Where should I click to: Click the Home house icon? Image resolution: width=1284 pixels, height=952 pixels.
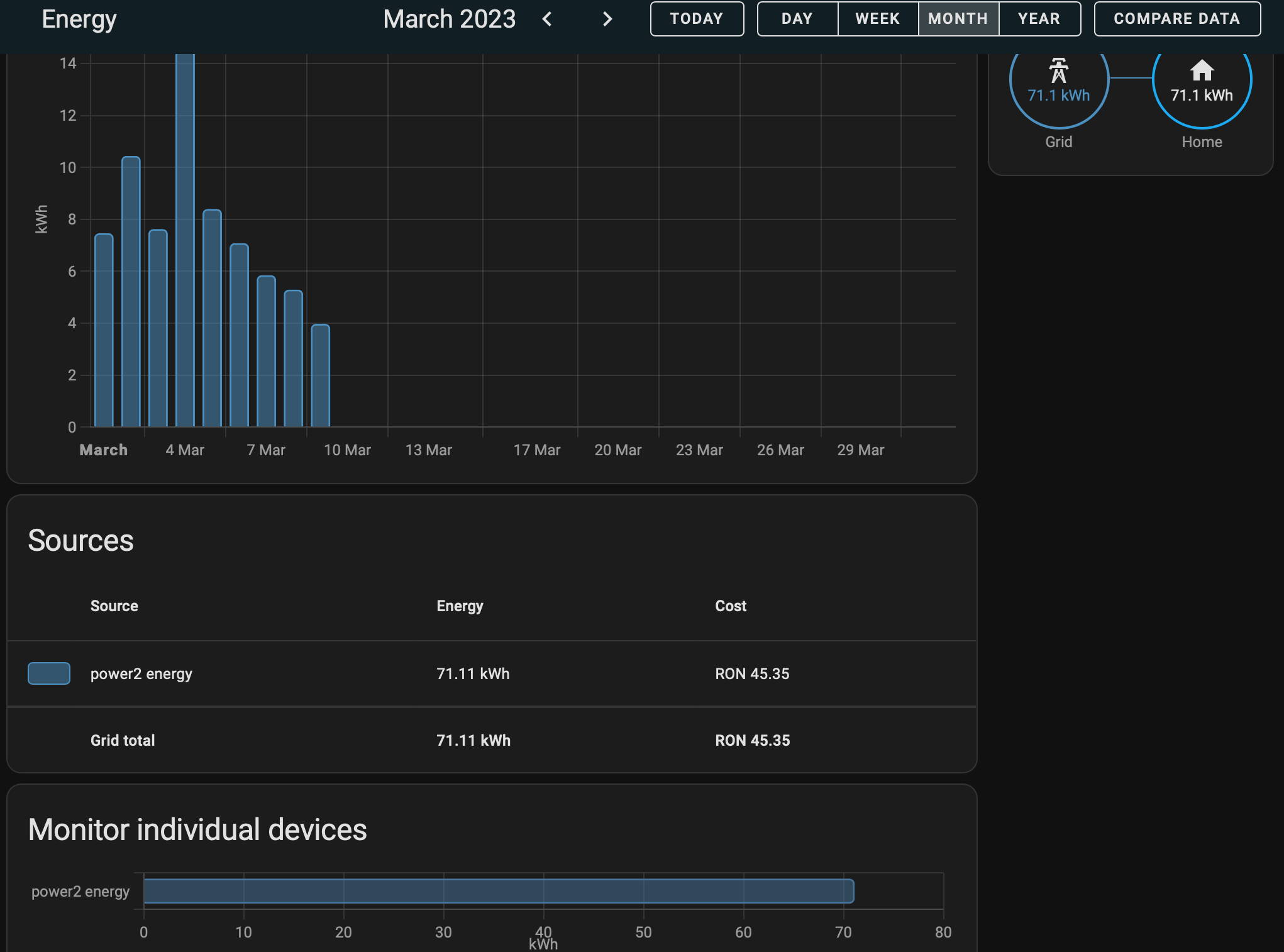1202,70
